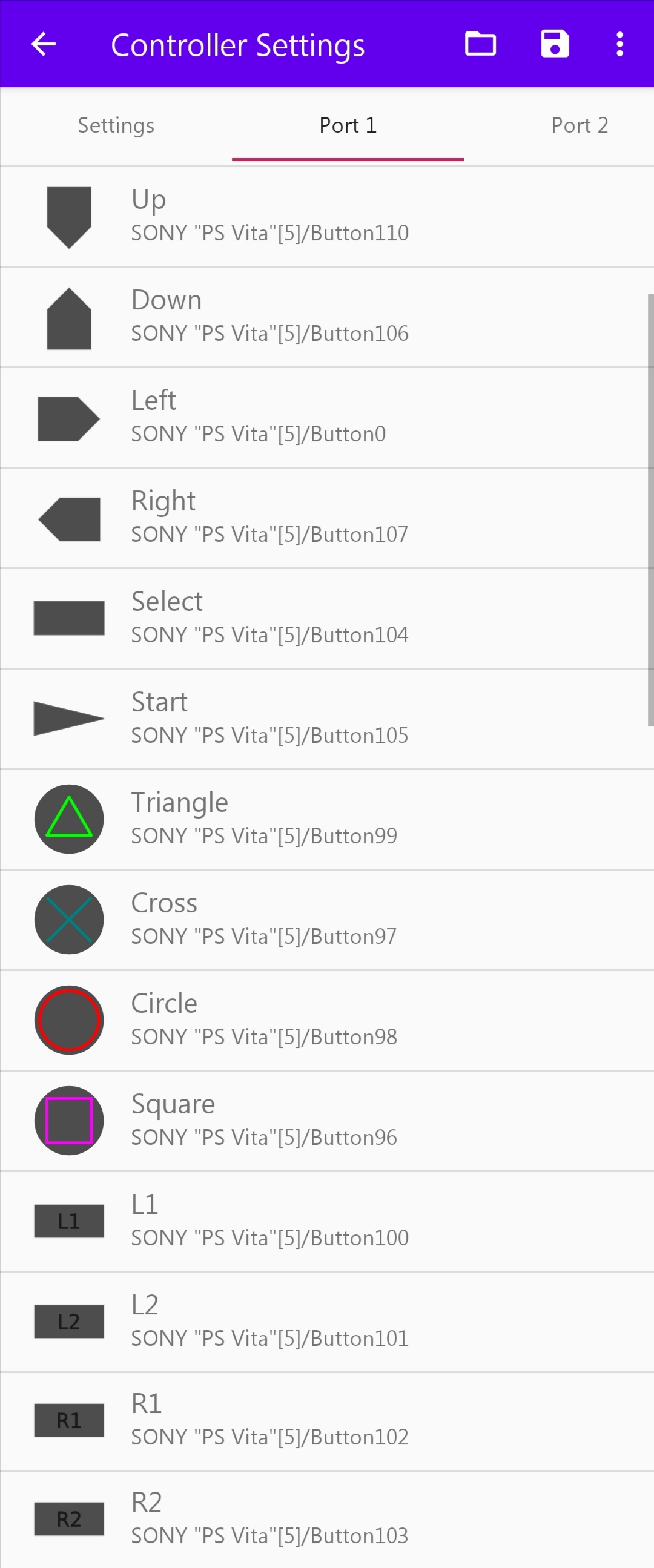Switch to the Port 2 tab
Image resolution: width=654 pixels, height=1568 pixels.
(580, 125)
